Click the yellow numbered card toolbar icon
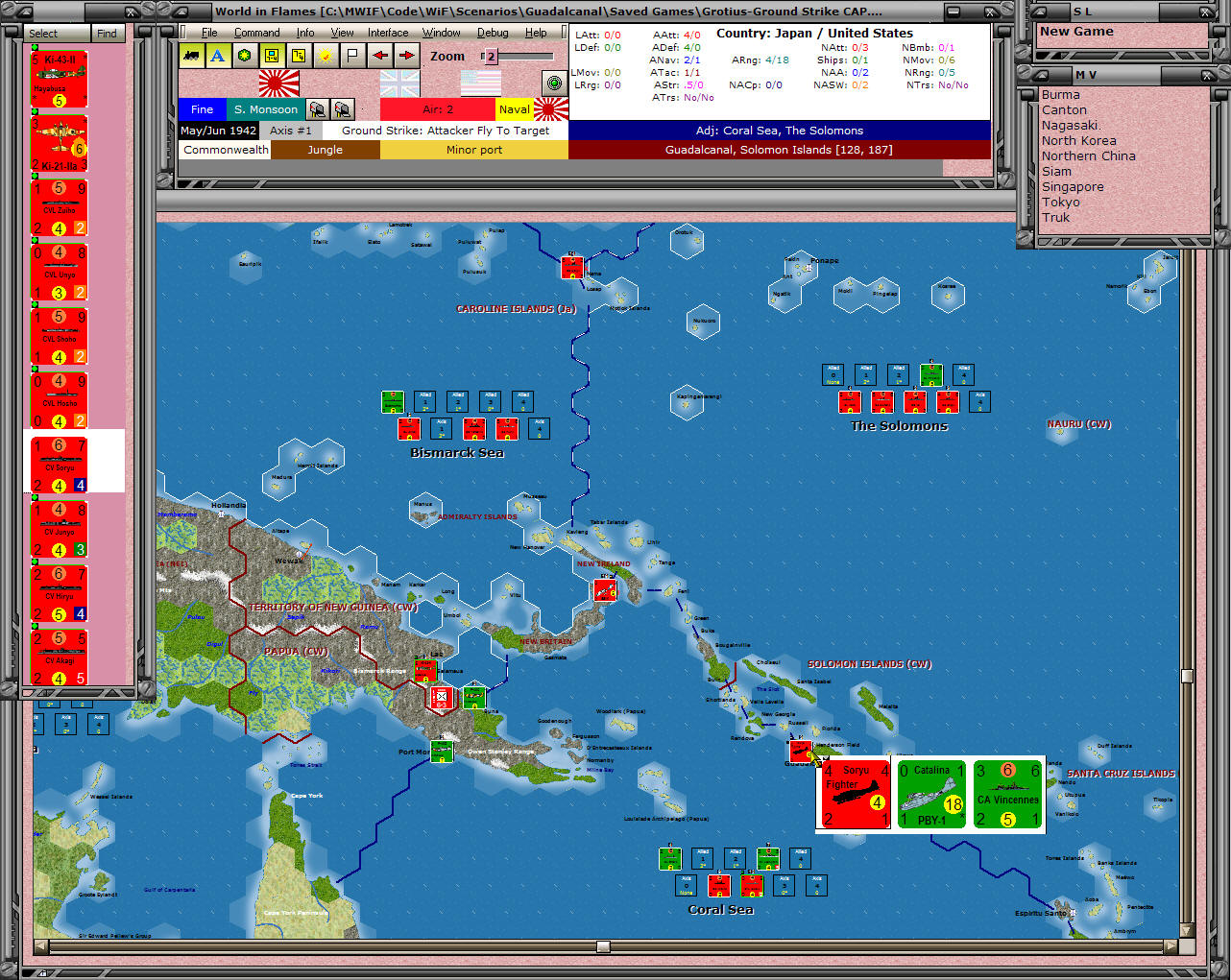Image resolution: width=1231 pixels, height=980 pixels. pos(299,56)
